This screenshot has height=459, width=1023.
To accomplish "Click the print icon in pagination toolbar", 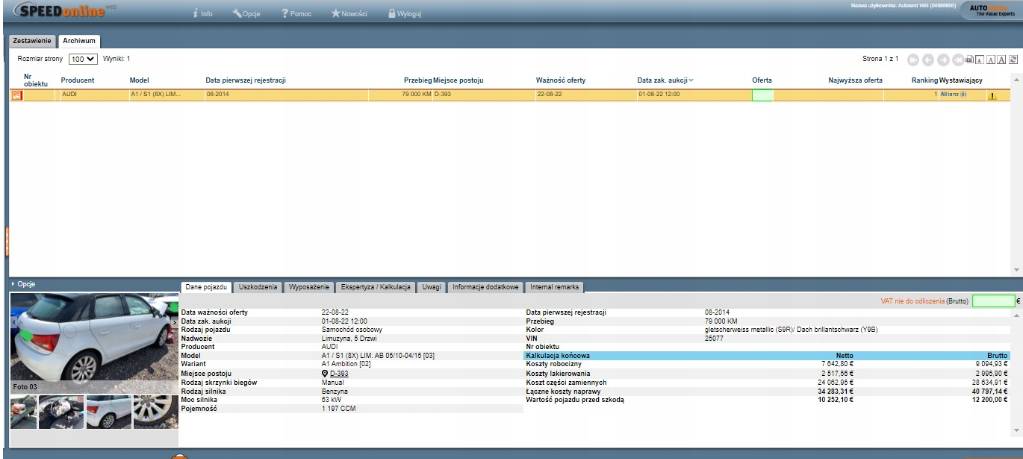I will (970, 60).
